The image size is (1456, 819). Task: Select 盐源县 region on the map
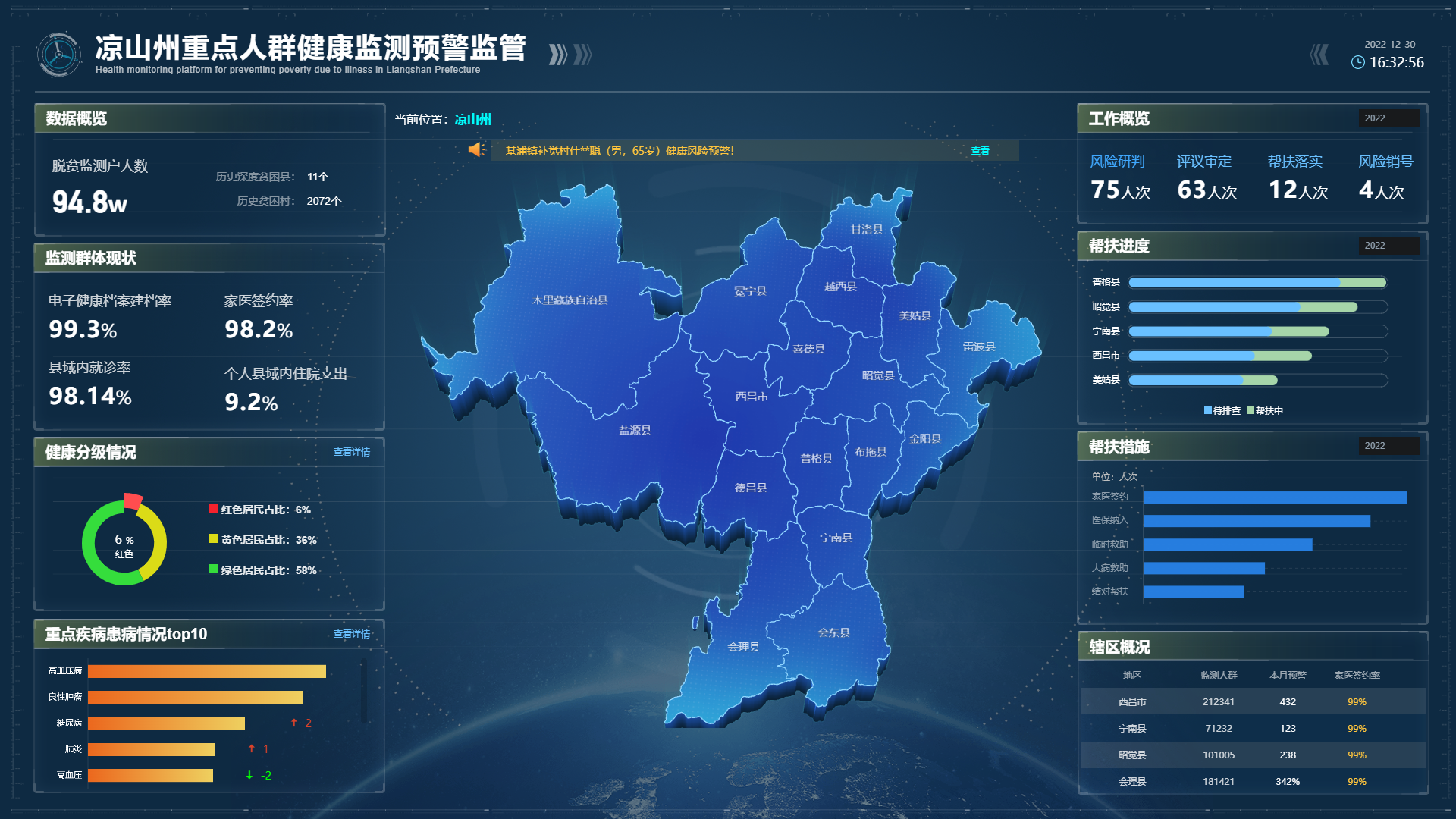[x=635, y=430]
